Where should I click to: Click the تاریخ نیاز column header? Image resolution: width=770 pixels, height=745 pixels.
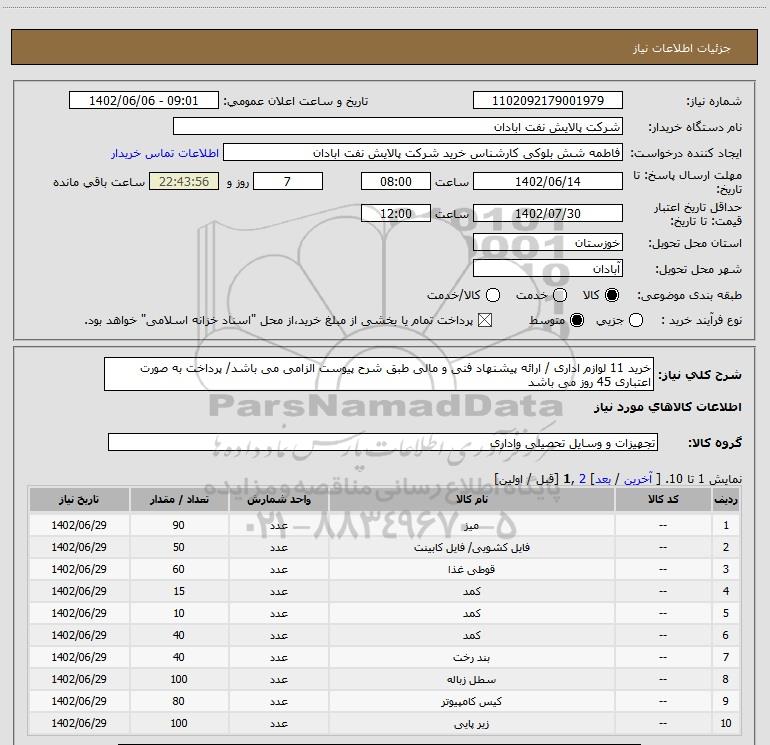(x=79, y=499)
